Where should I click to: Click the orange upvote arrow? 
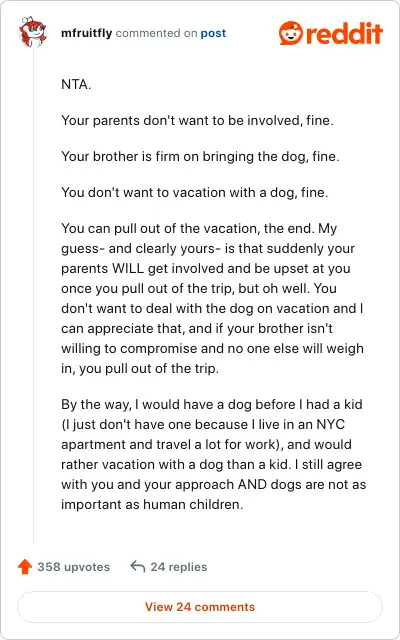pos(25,567)
